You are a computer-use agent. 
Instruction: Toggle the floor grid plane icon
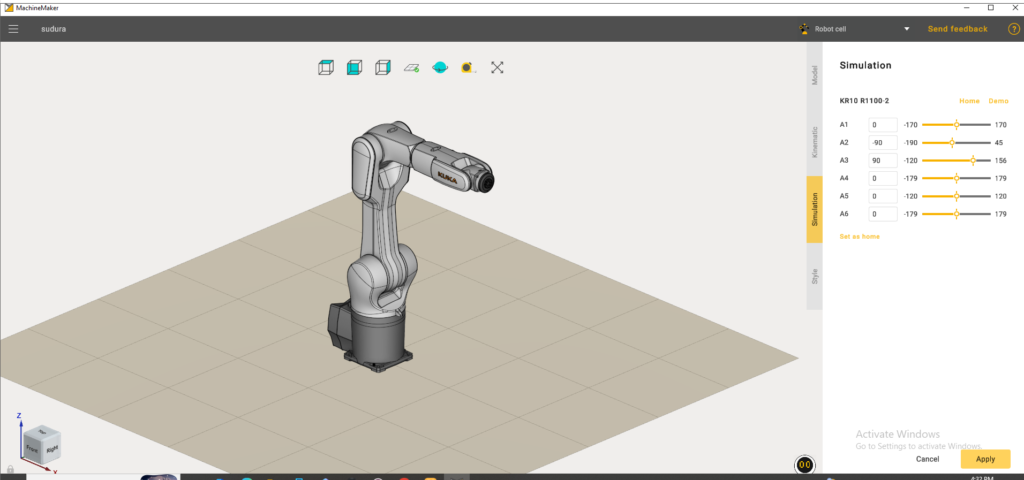click(x=411, y=67)
